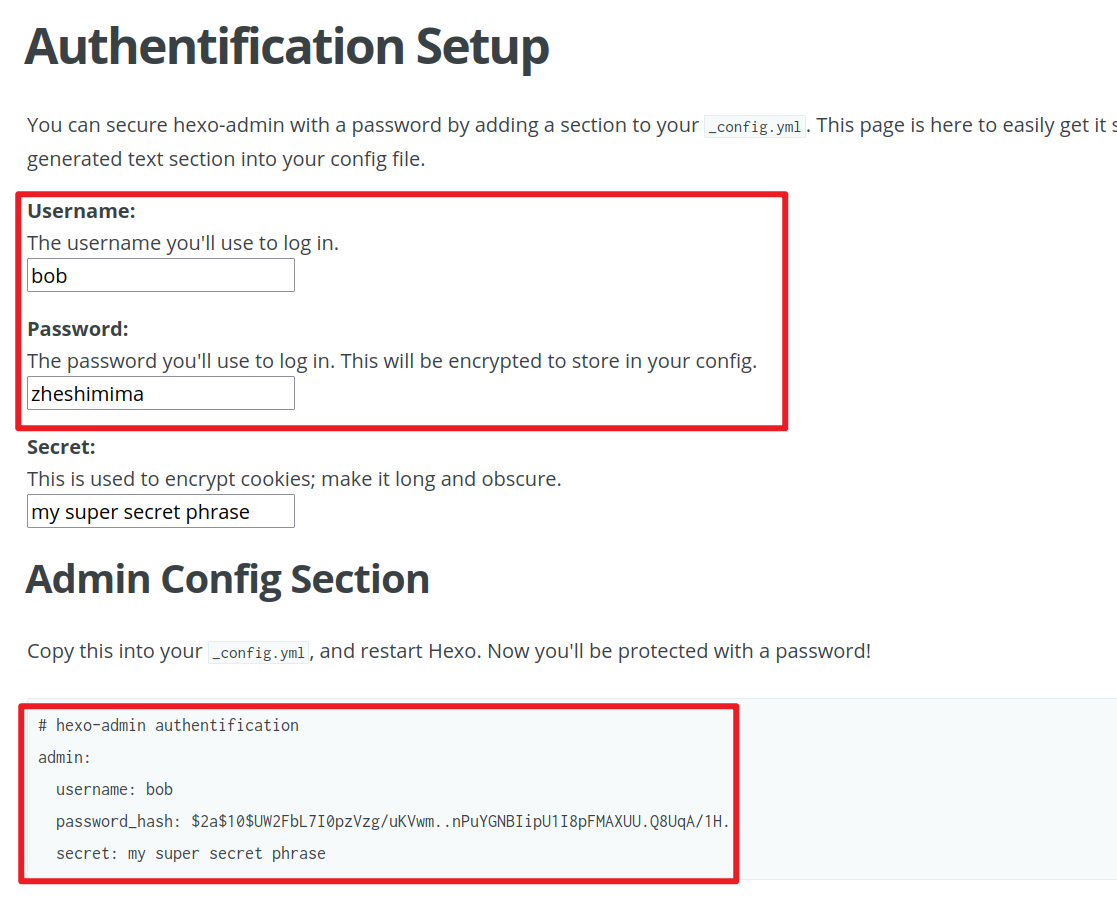The image size is (1117, 900).
Task: Click the # hexo-admin authentification comment line
Action: (x=168, y=725)
